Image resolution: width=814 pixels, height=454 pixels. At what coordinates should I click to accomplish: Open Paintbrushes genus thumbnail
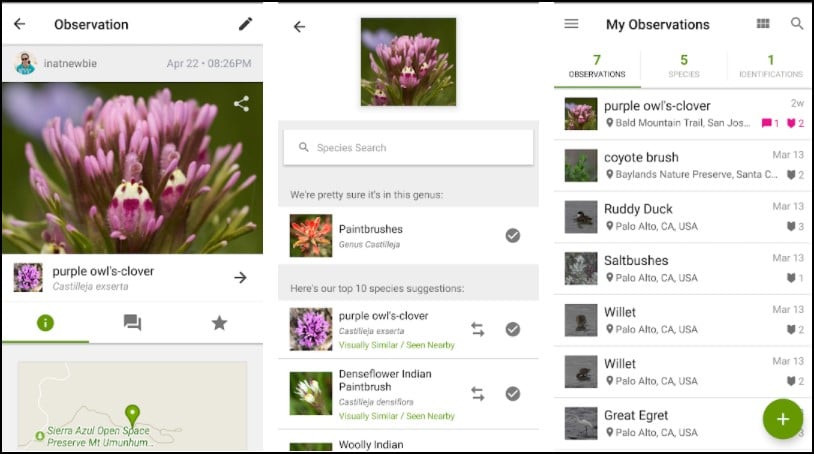pos(310,236)
